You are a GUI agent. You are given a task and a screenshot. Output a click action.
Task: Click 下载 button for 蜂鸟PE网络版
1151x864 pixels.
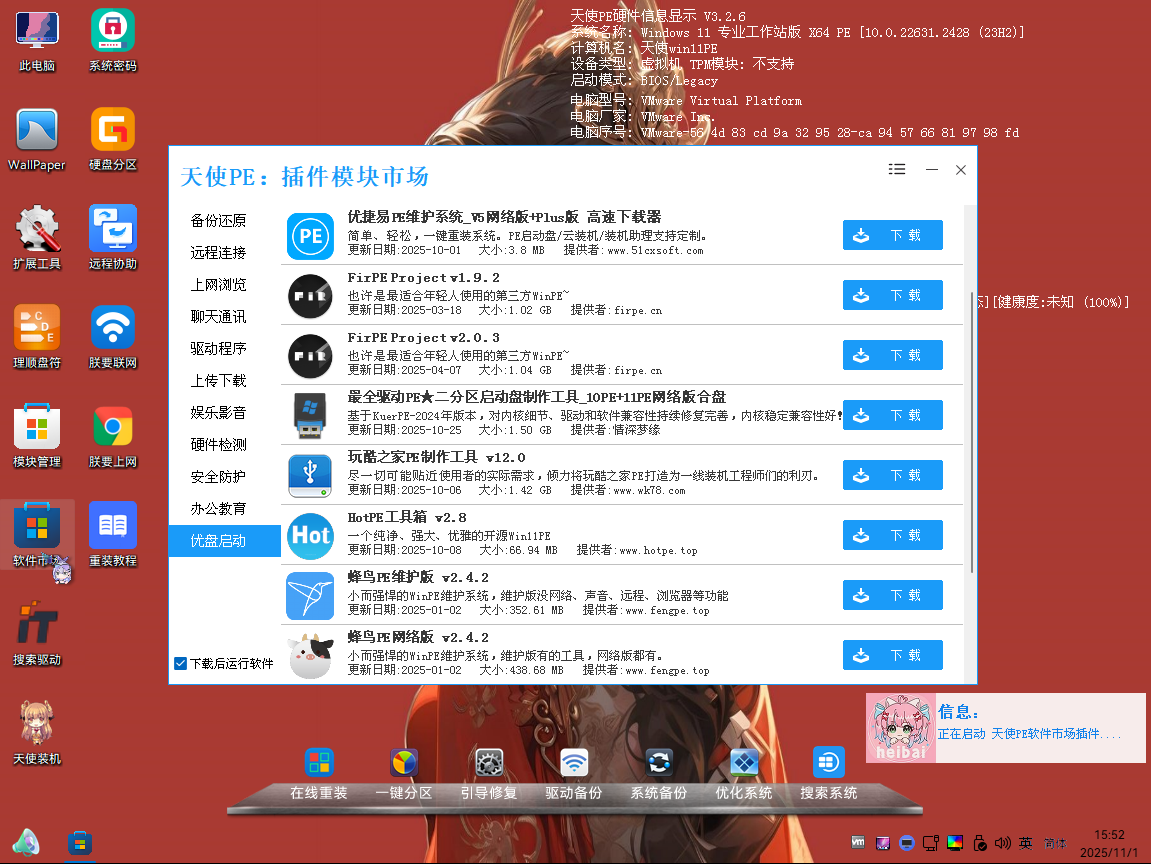[x=892, y=655]
